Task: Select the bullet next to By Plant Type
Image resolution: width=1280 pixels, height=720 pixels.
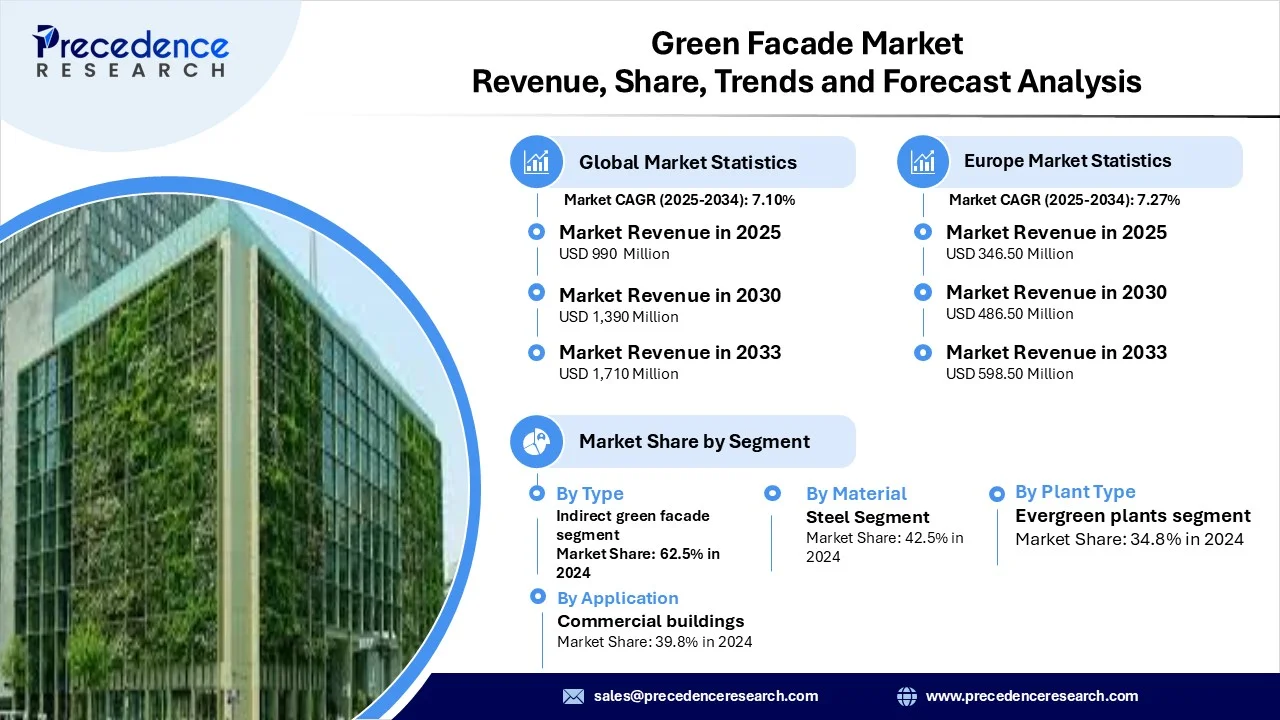Action: point(997,493)
